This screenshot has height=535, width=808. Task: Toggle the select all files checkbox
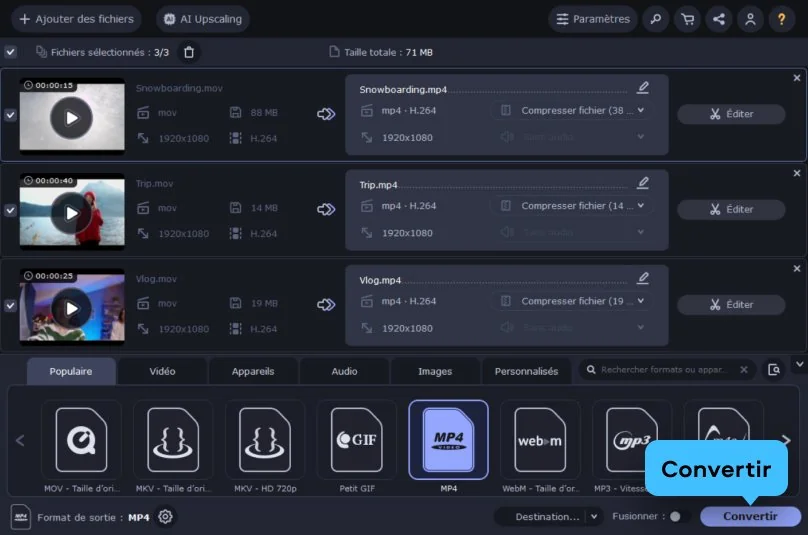[x=10, y=52]
